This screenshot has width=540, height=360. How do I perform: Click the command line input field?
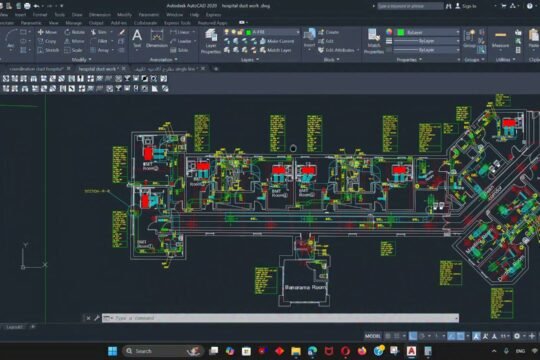280,318
